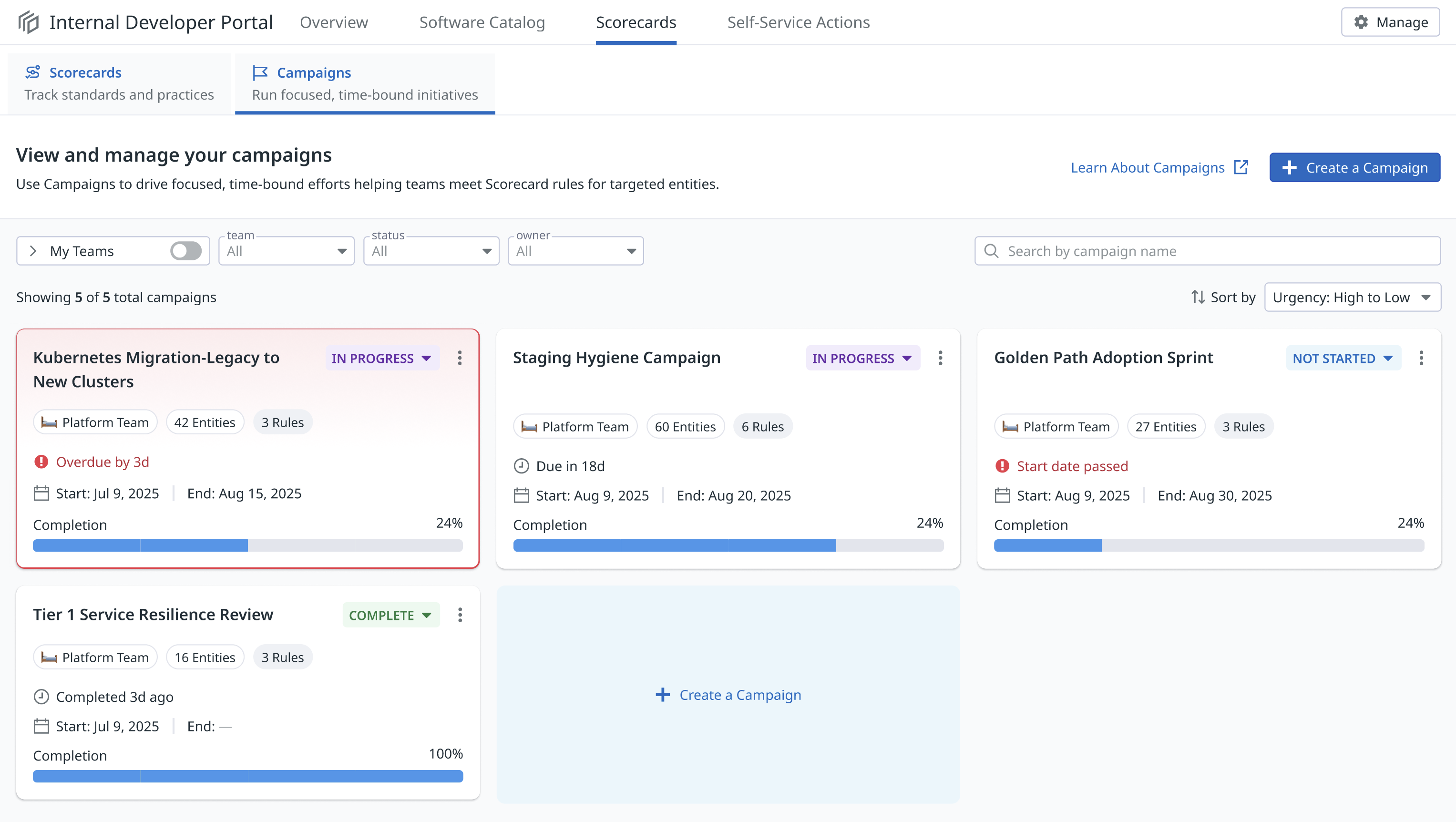Click the Kubernetes Migration completion progress bar
Image resolution: width=1456 pixels, height=822 pixels.
247,545
